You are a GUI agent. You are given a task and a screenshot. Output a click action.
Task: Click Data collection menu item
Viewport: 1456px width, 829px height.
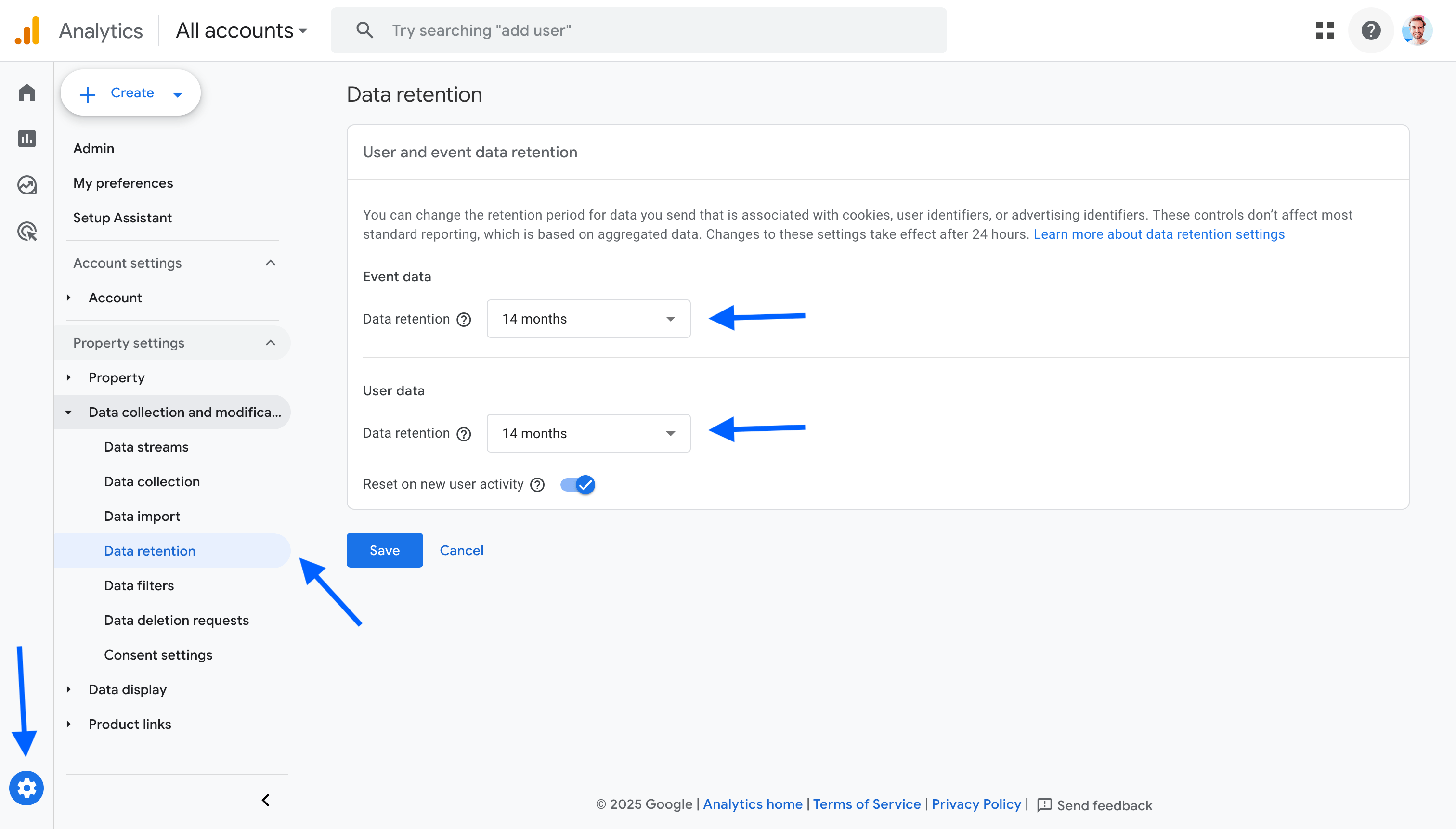pos(151,481)
